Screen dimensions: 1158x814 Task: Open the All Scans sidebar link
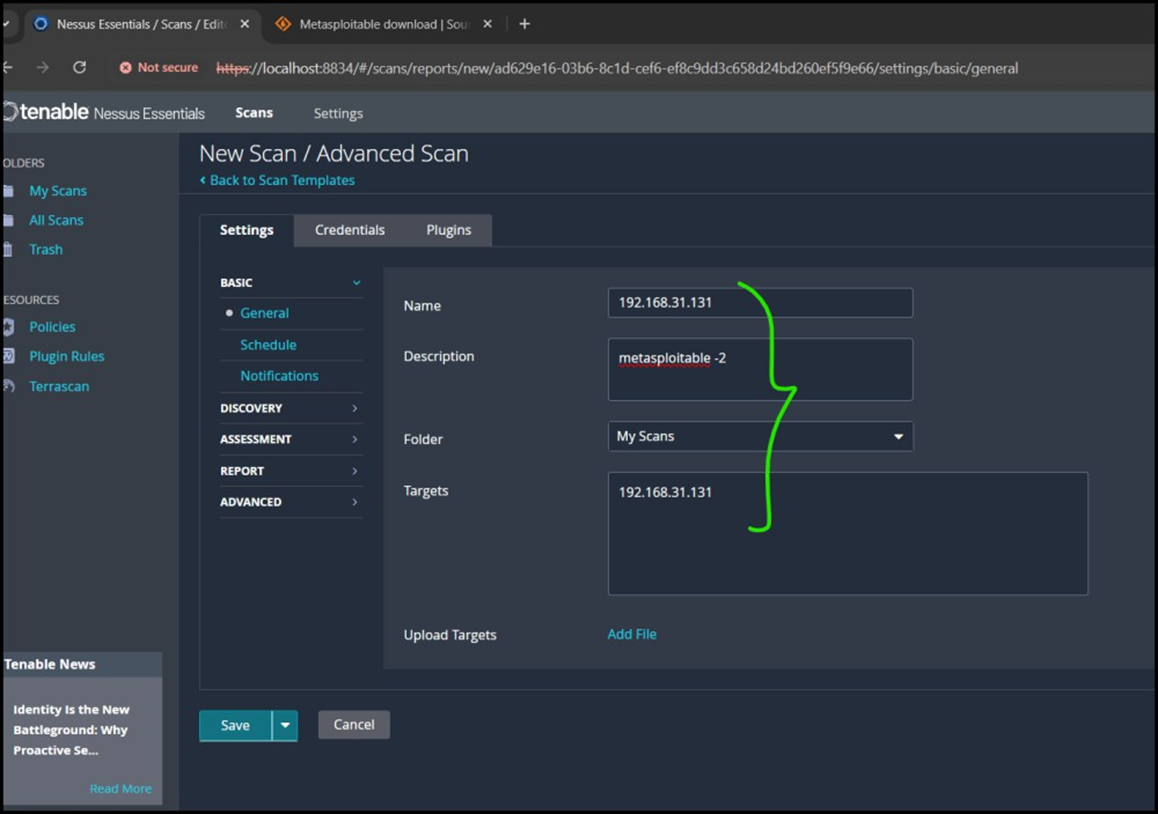[56, 220]
